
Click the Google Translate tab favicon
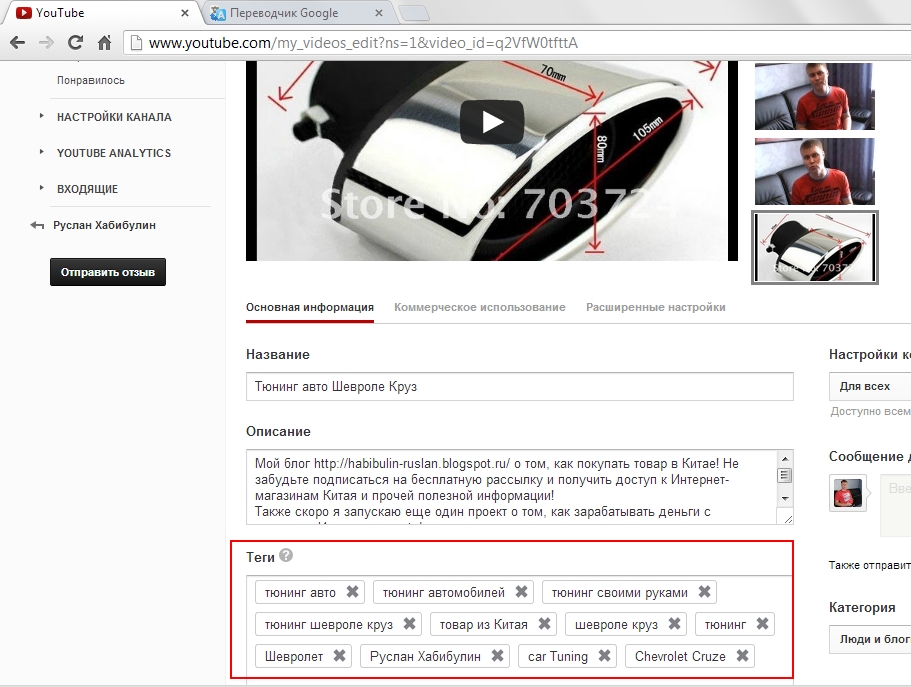pos(218,13)
